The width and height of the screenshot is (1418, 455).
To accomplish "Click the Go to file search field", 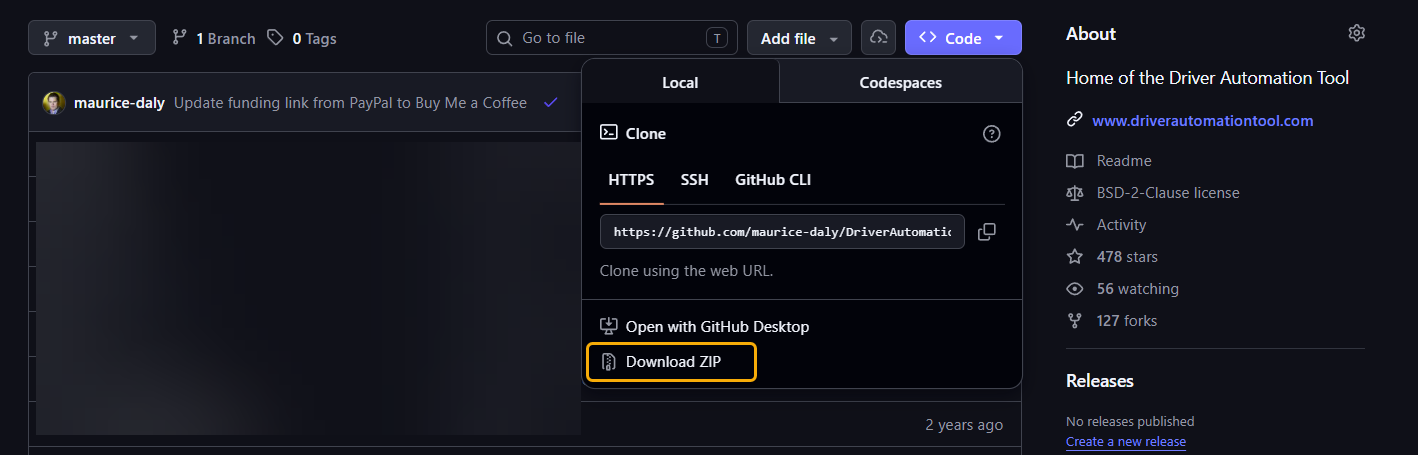I will pos(611,38).
